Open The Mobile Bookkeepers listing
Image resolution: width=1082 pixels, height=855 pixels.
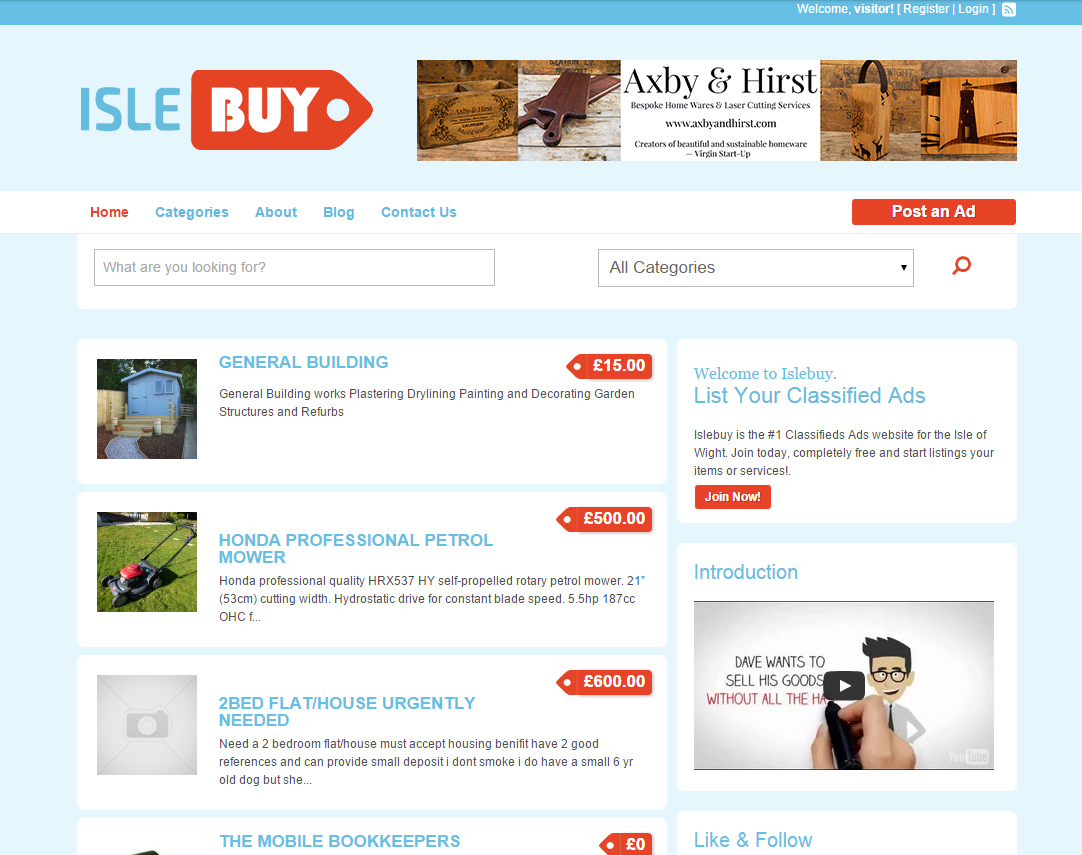pos(340,841)
